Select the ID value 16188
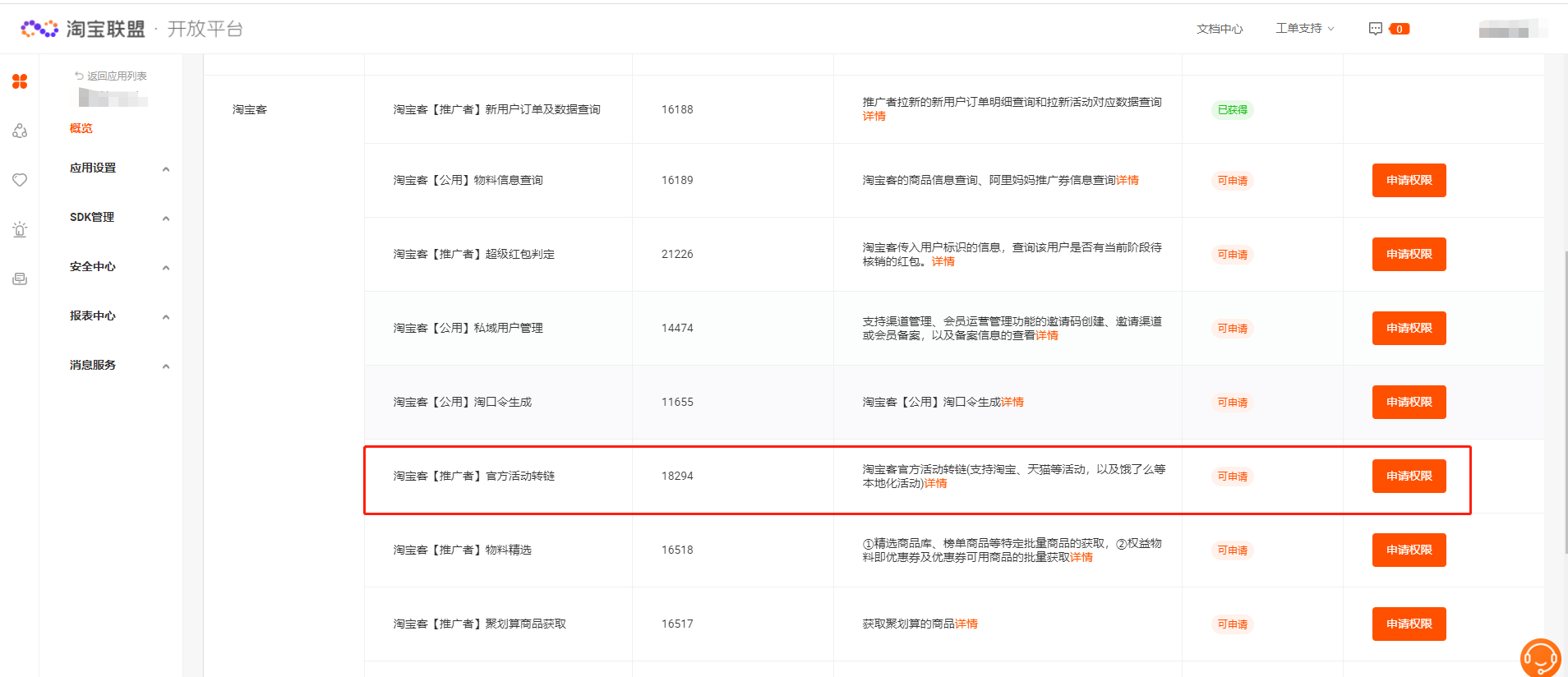The width and height of the screenshot is (1568, 677). click(677, 109)
